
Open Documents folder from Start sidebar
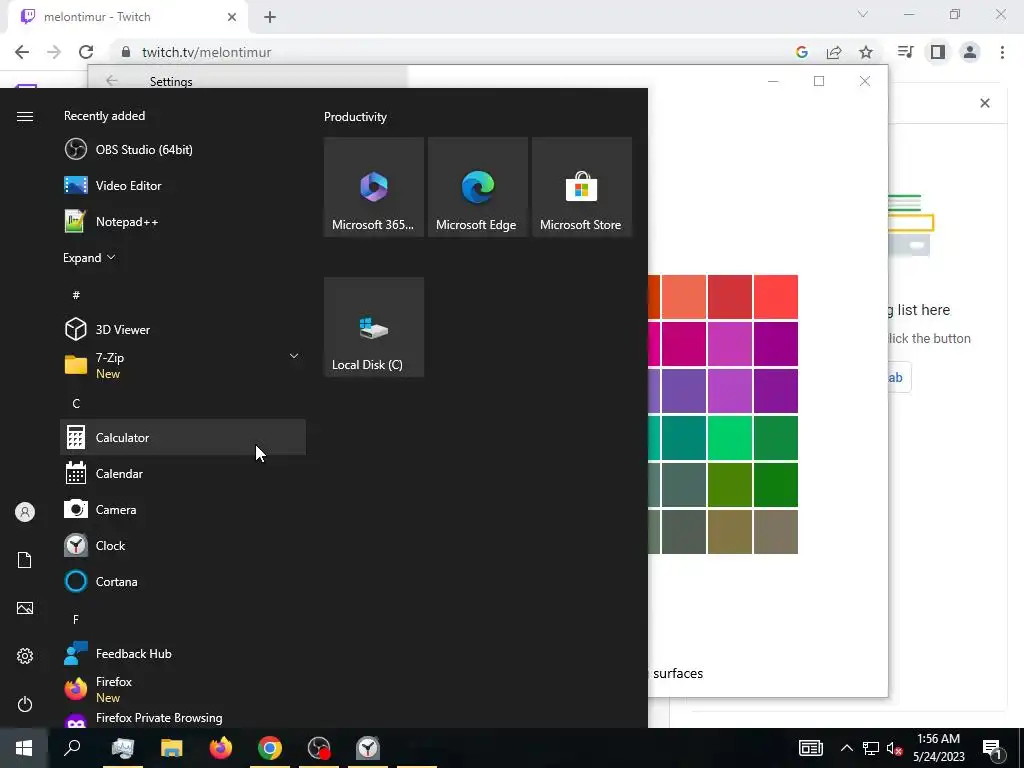coord(25,560)
